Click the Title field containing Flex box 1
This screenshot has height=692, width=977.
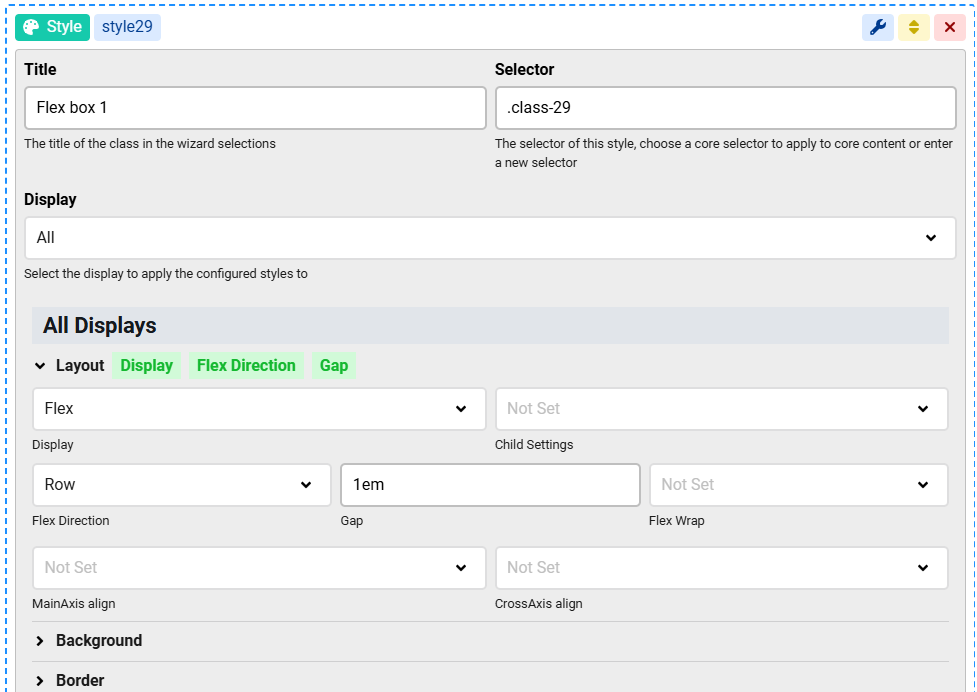pyautogui.click(x=255, y=108)
